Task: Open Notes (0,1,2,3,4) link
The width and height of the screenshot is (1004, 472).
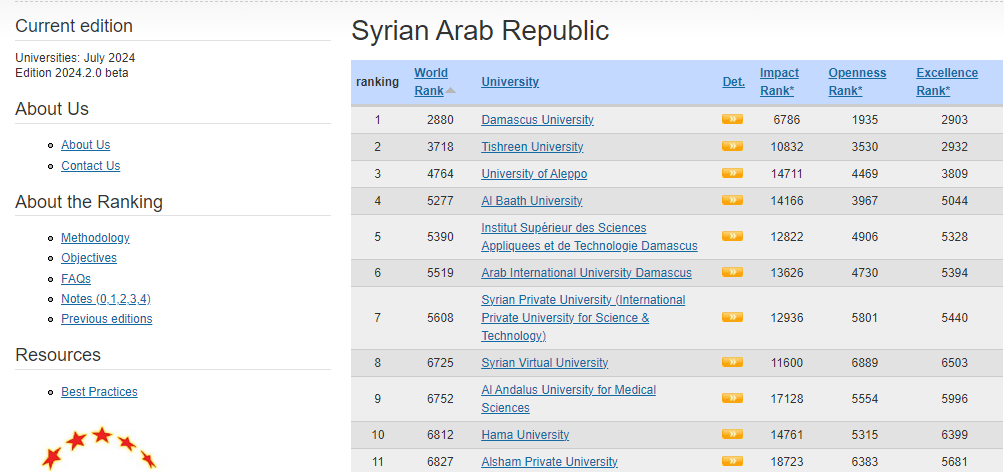Action: point(106,299)
